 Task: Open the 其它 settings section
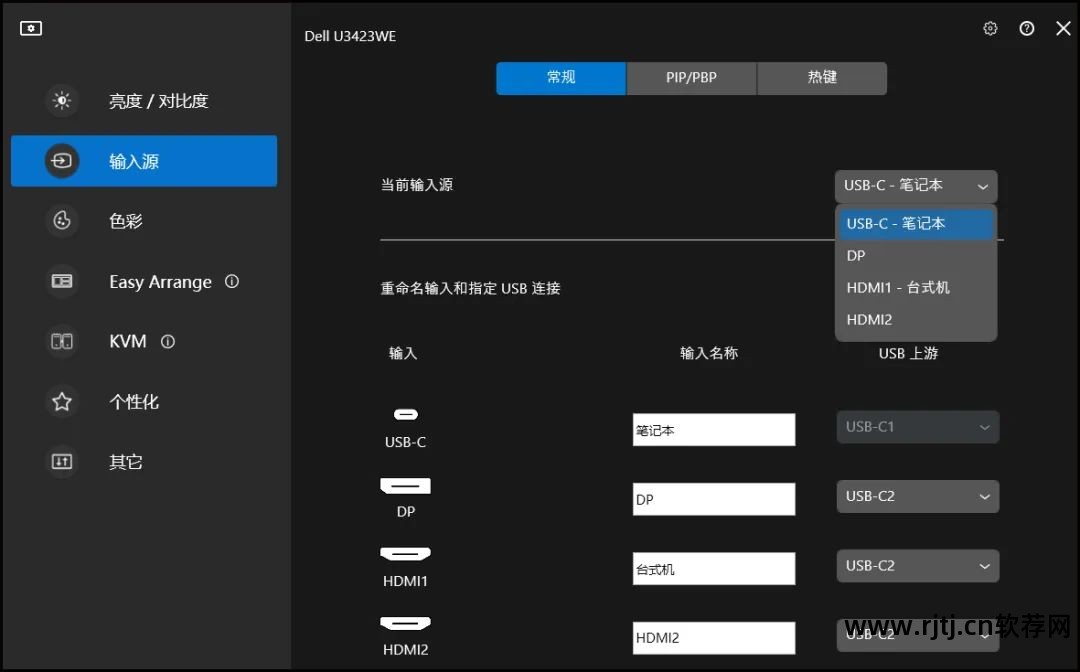(125, 462)
